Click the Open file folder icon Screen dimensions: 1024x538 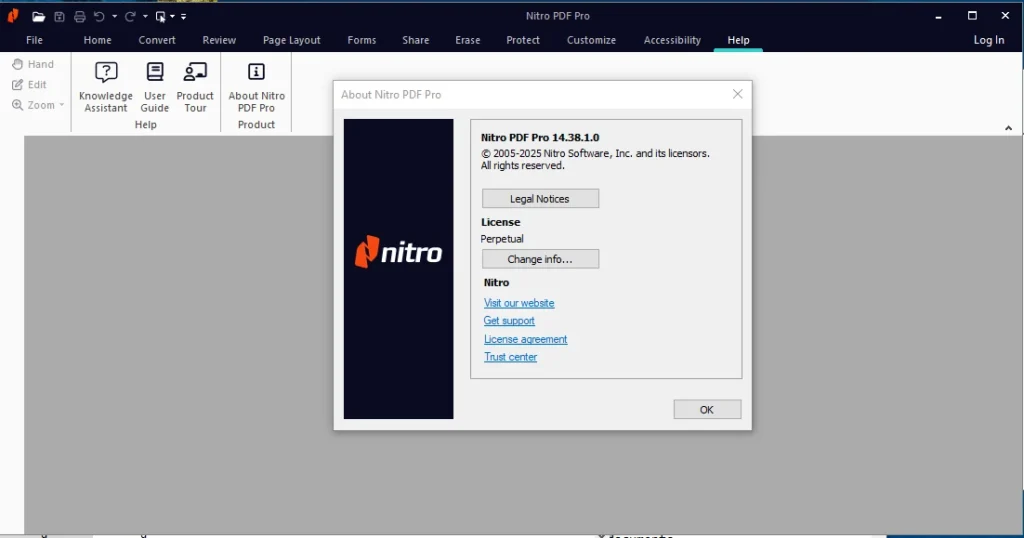pos(38,16)
